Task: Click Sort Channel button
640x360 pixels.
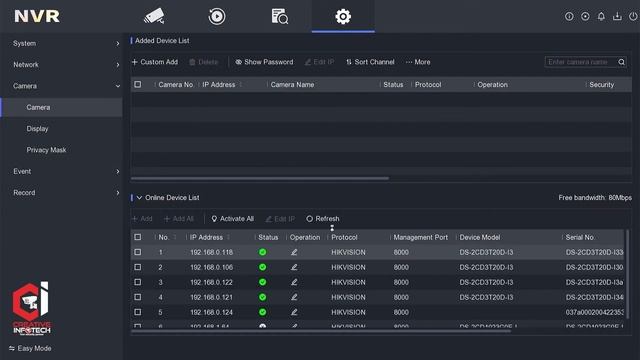Action: pos(370,62)
